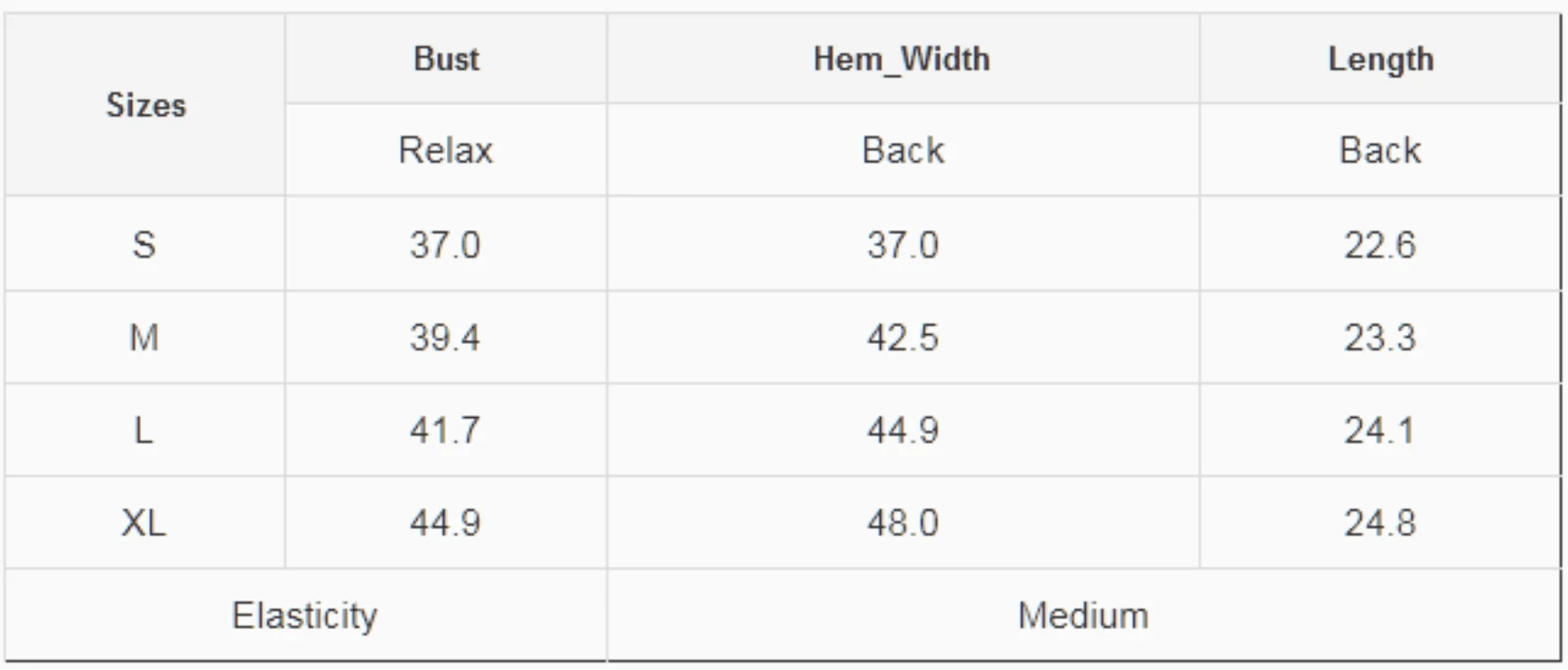The height and width of the screenshot is (670, 1568).
Task: Click the Length column header
Action: point(1381,59)
